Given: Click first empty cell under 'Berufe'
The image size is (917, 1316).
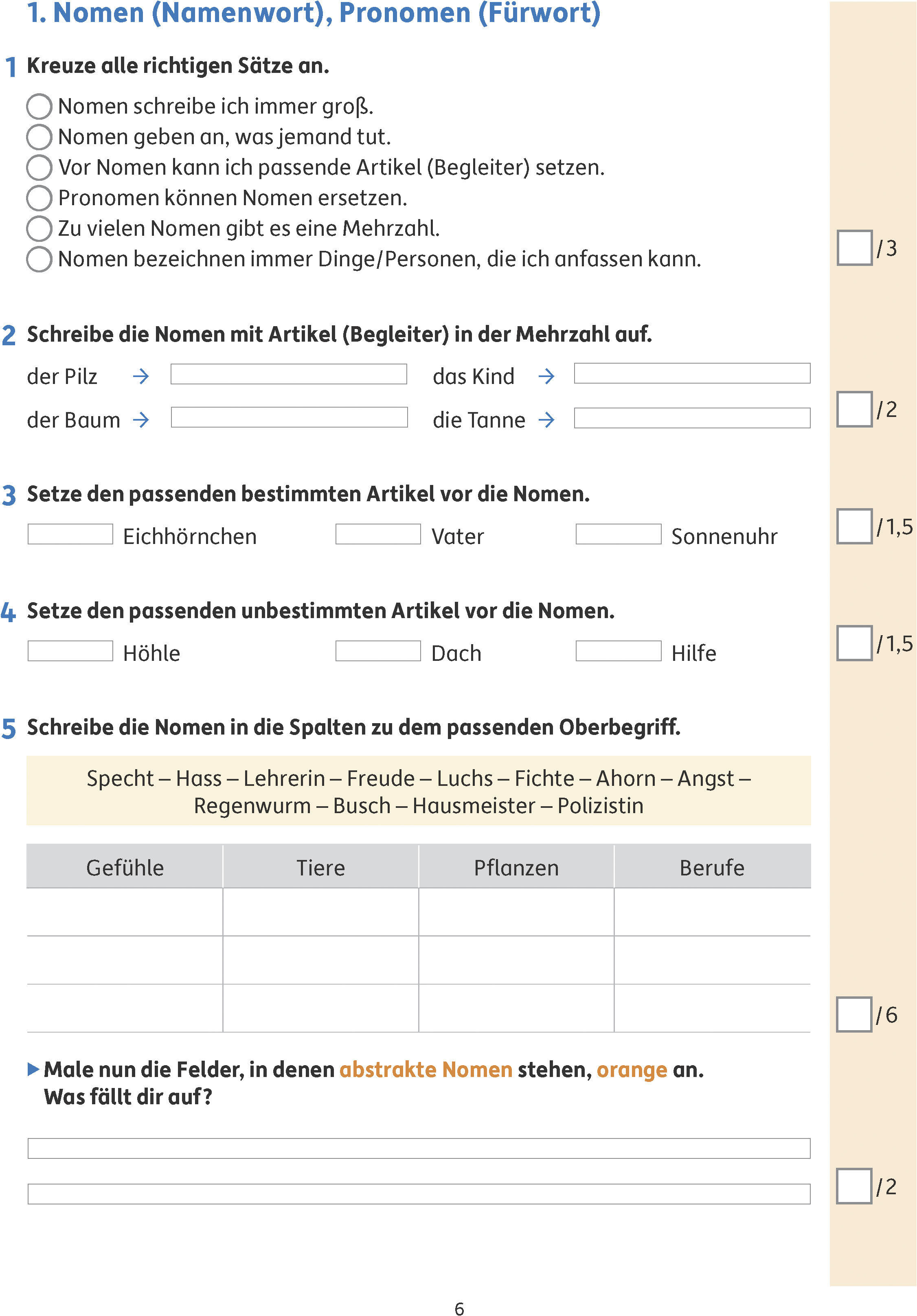Looking at the screenshot, I should tap(713, 912).
